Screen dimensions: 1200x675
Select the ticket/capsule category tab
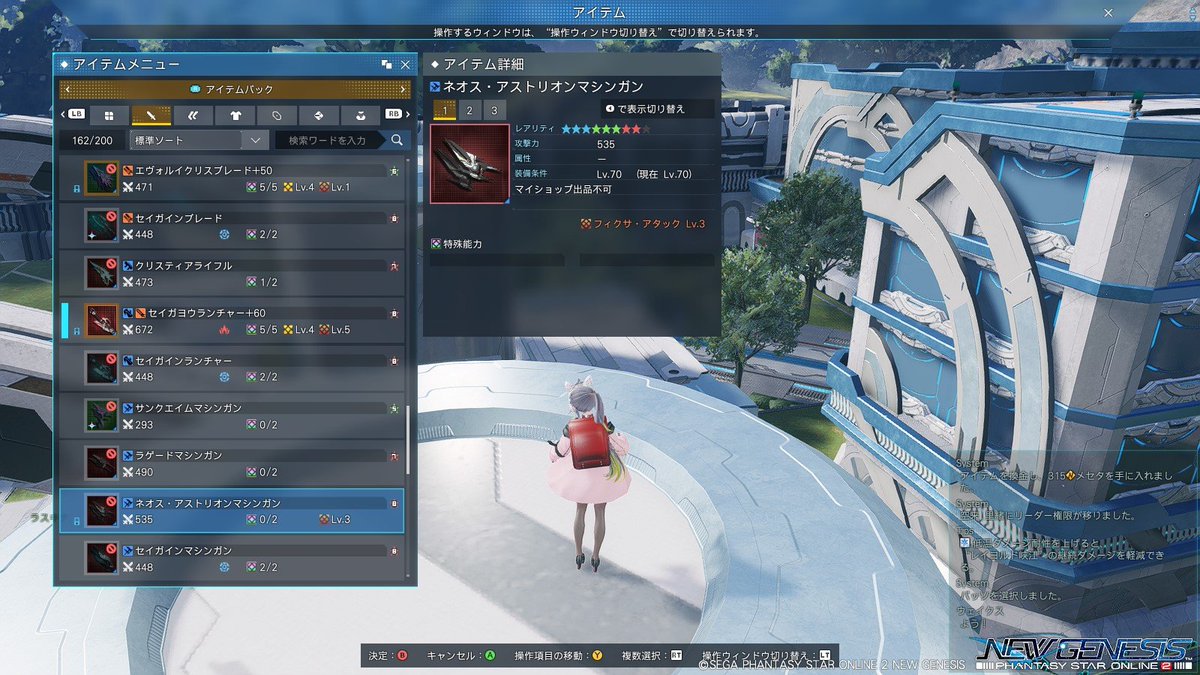pos(277,115)
